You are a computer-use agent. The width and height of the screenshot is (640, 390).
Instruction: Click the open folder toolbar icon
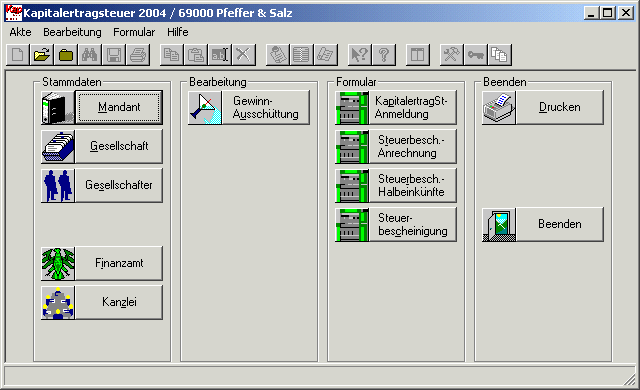(42, 55)
